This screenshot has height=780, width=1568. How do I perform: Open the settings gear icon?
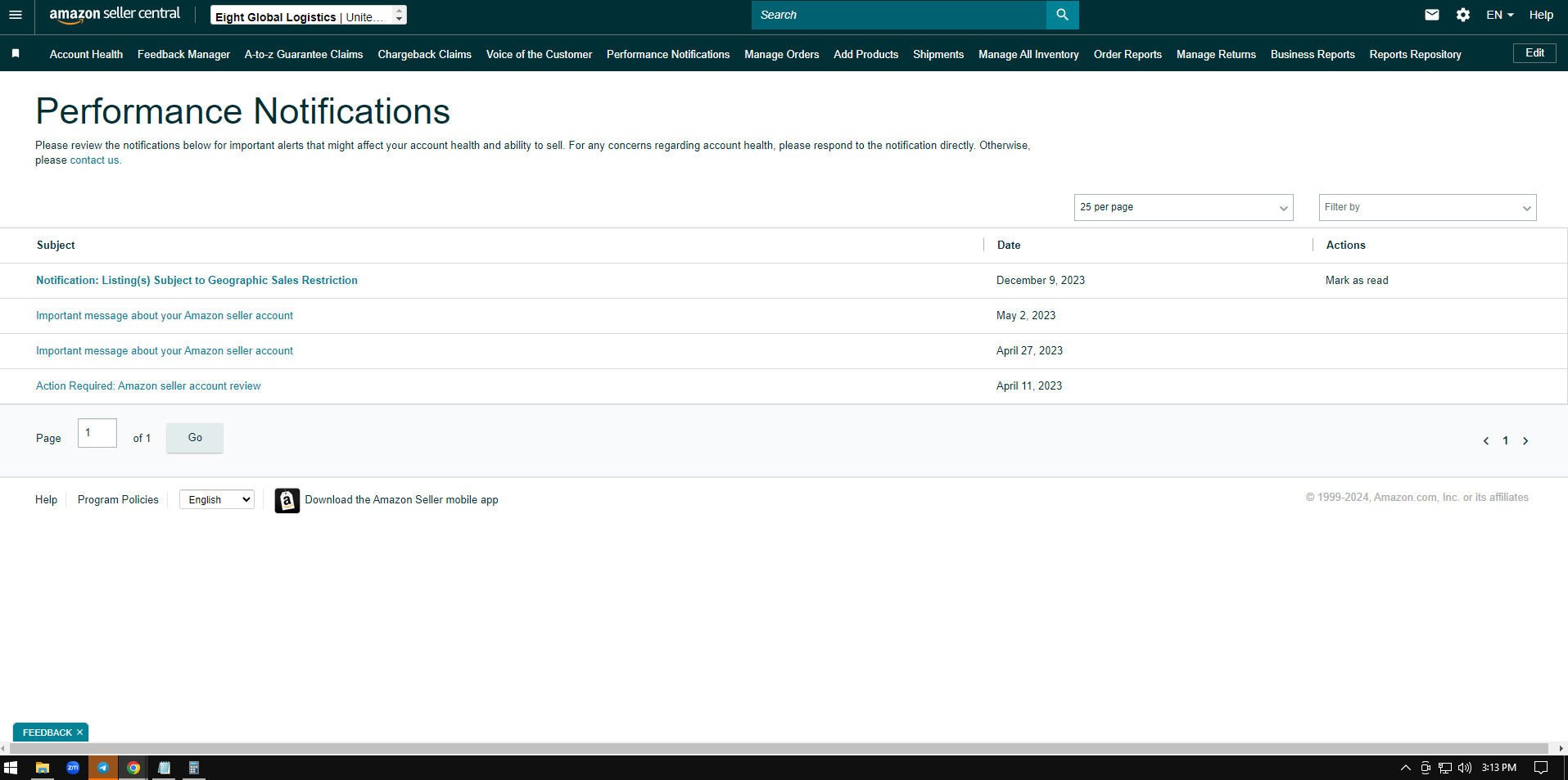point(1463,15)
